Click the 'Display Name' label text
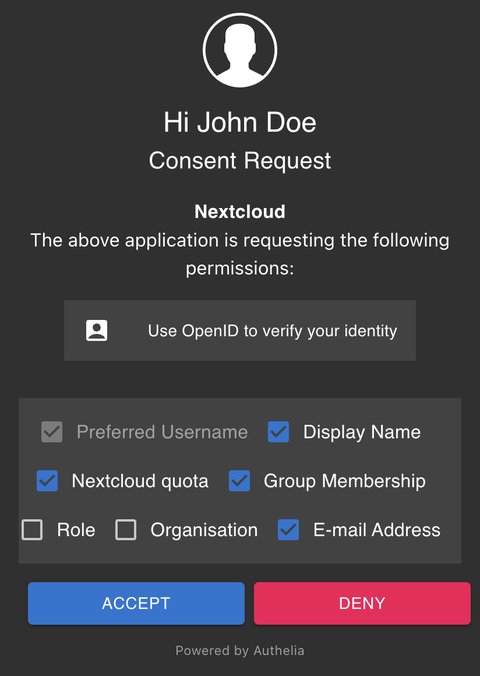 362,432
